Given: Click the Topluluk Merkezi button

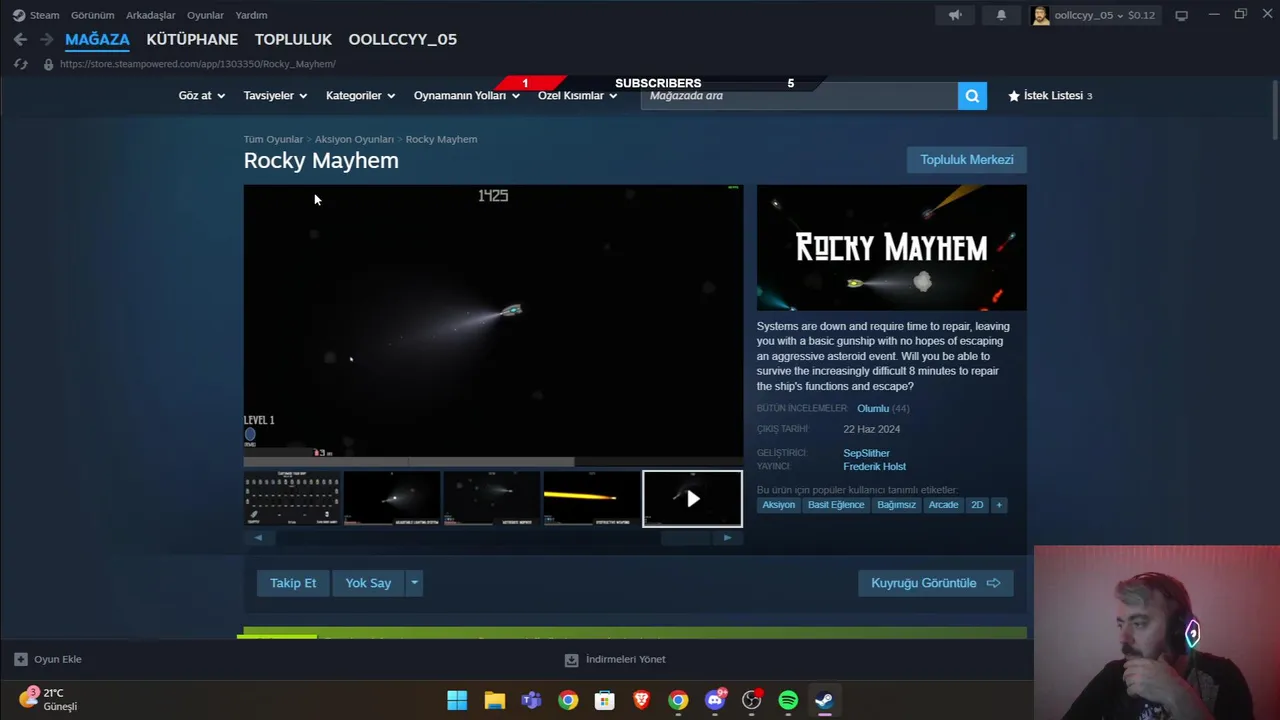Looking at the screenshot, I should click(x=966, y=160).
